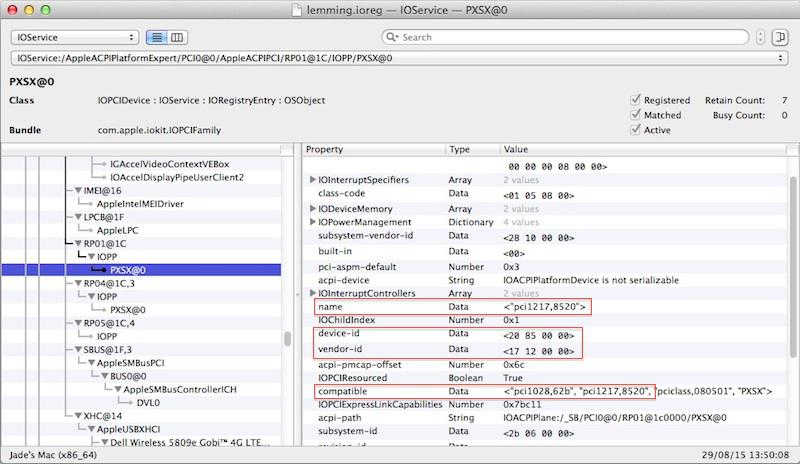The width and height of the screenshot is (800, 464).
Task: Select AppleLPC in the tree
Action: pyautogui.click(x=117, y=230)
